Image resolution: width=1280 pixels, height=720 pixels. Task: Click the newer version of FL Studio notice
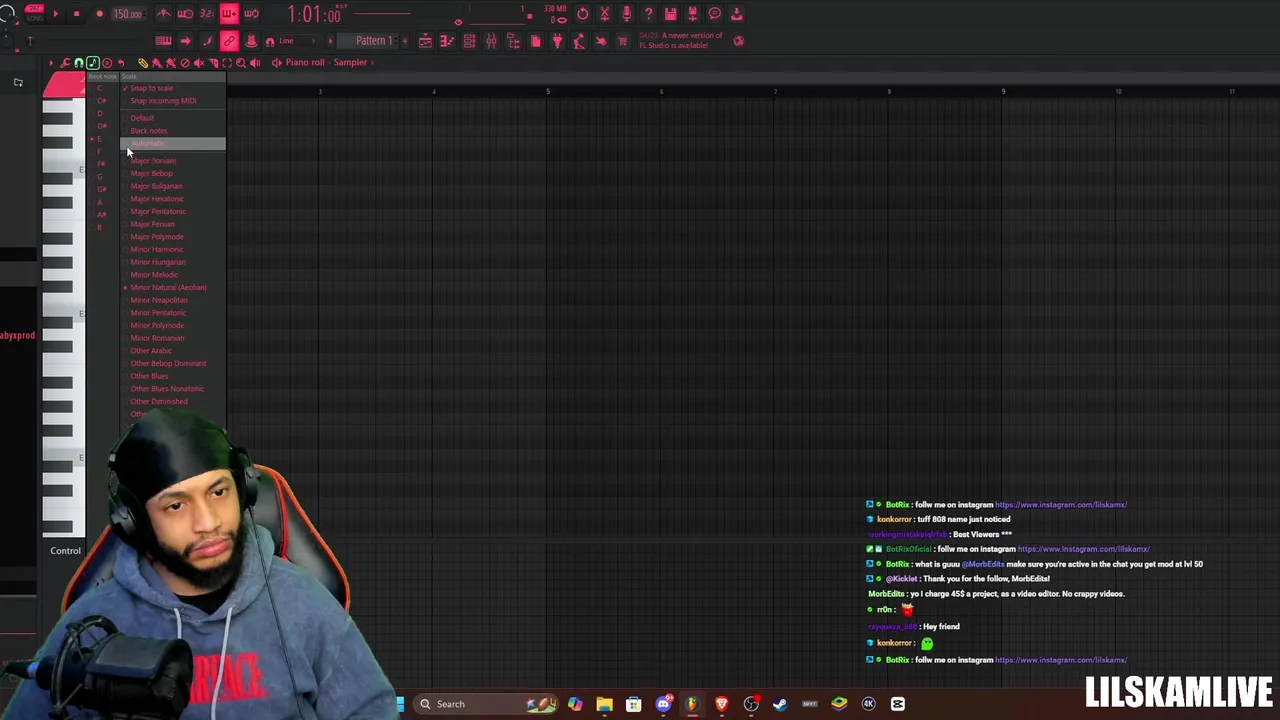point(681,40)
